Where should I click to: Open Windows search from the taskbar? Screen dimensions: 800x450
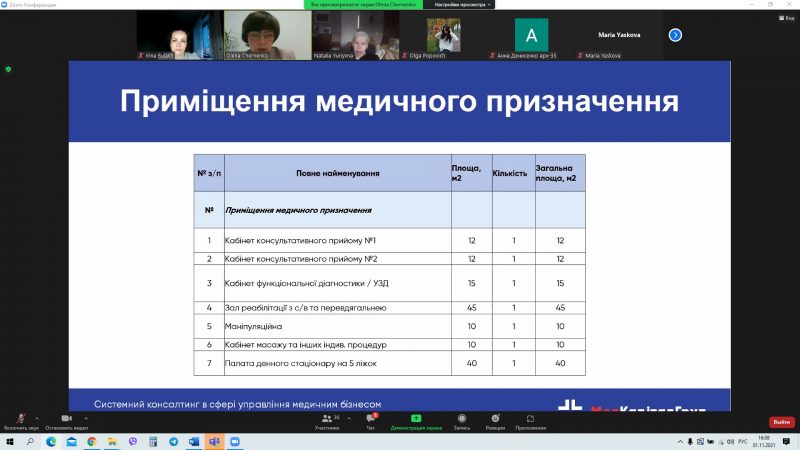coord(30,442)
